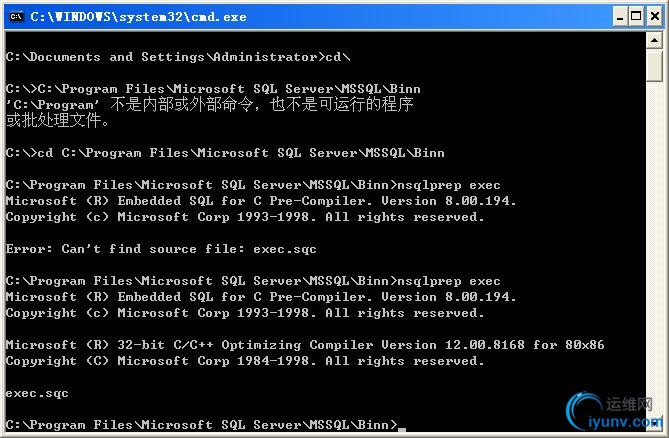This screenshot has height=438, width=669.
Task: Click the vertical scrollbar thumb
Action: pyautogui.click(x=654, y=65)
